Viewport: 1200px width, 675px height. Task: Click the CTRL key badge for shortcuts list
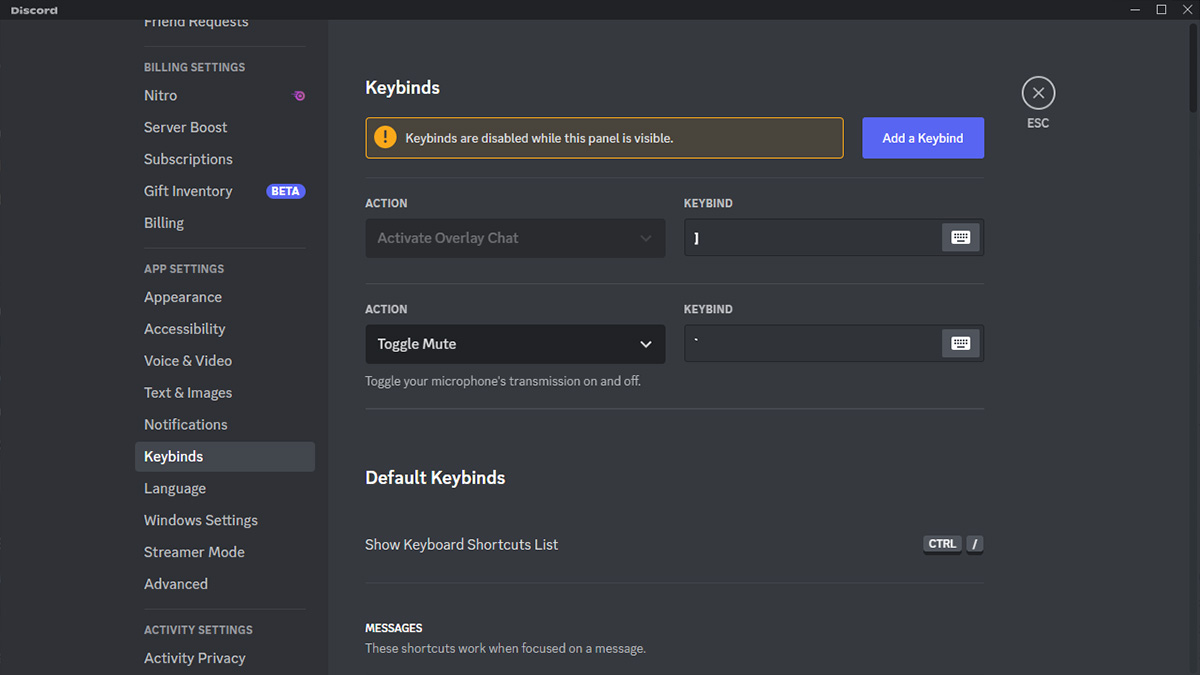[x=941, y=544]
